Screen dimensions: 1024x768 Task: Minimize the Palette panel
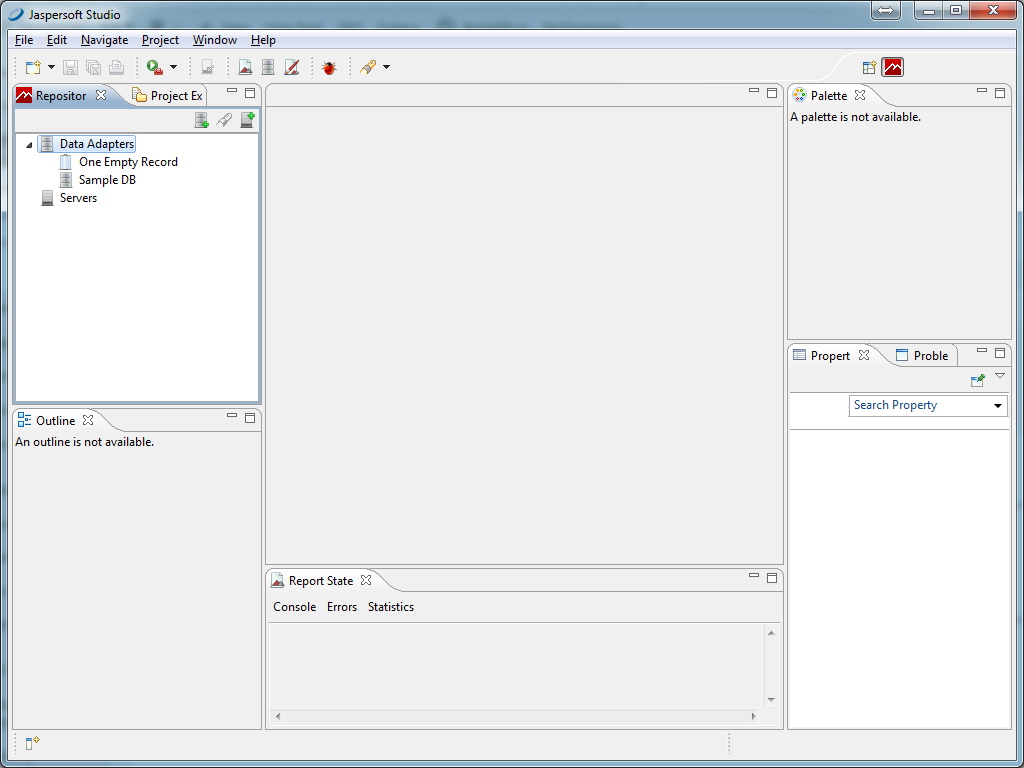coord(982,91)
